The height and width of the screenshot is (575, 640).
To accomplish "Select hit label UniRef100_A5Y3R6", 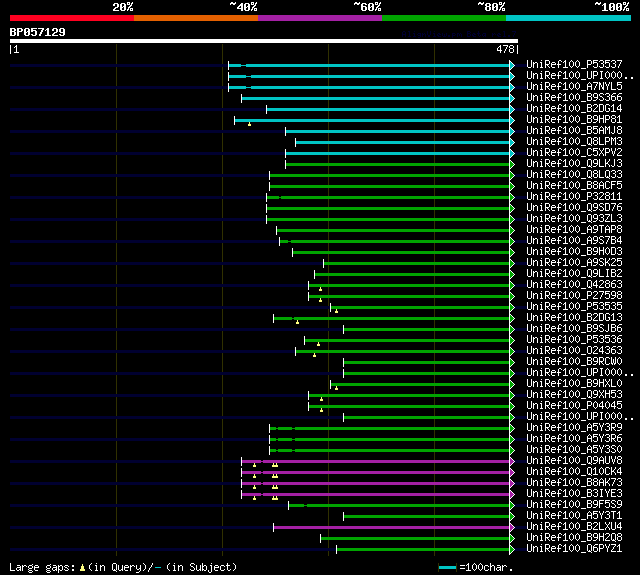I will 574,439.
